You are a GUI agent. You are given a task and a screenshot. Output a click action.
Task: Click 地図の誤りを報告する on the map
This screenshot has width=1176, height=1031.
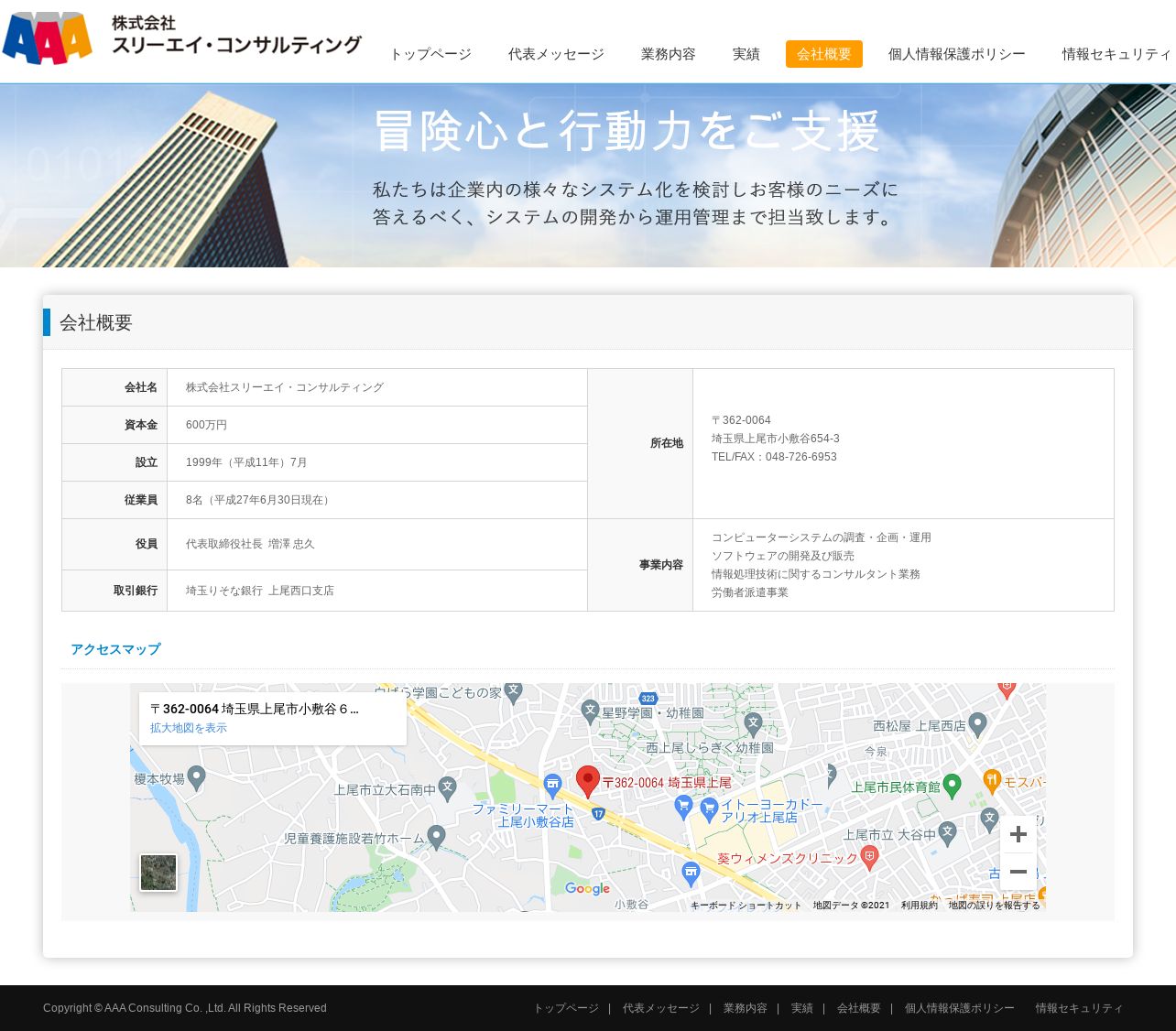pos(994,906)
